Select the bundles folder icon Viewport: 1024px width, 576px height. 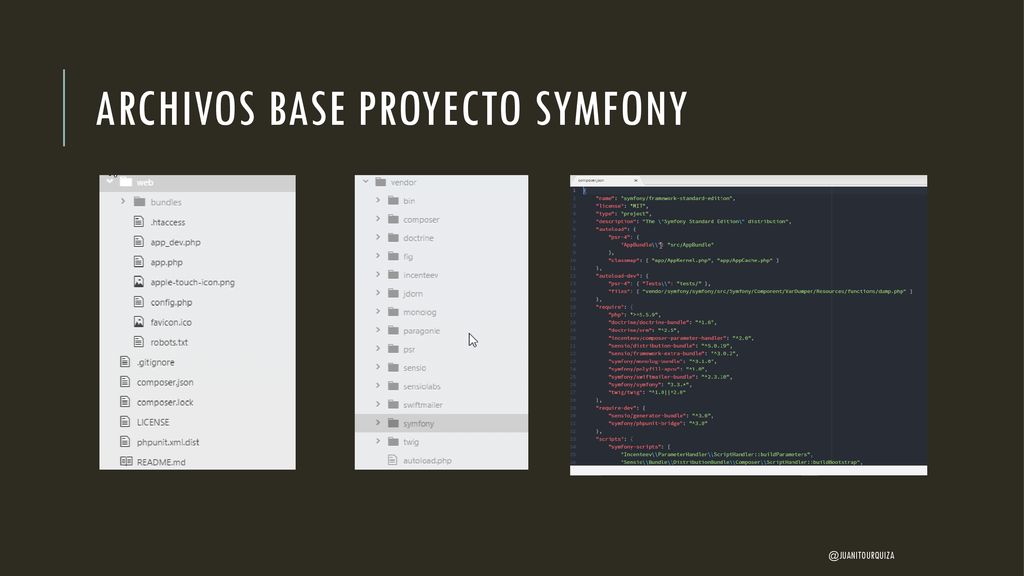(139, 202)
